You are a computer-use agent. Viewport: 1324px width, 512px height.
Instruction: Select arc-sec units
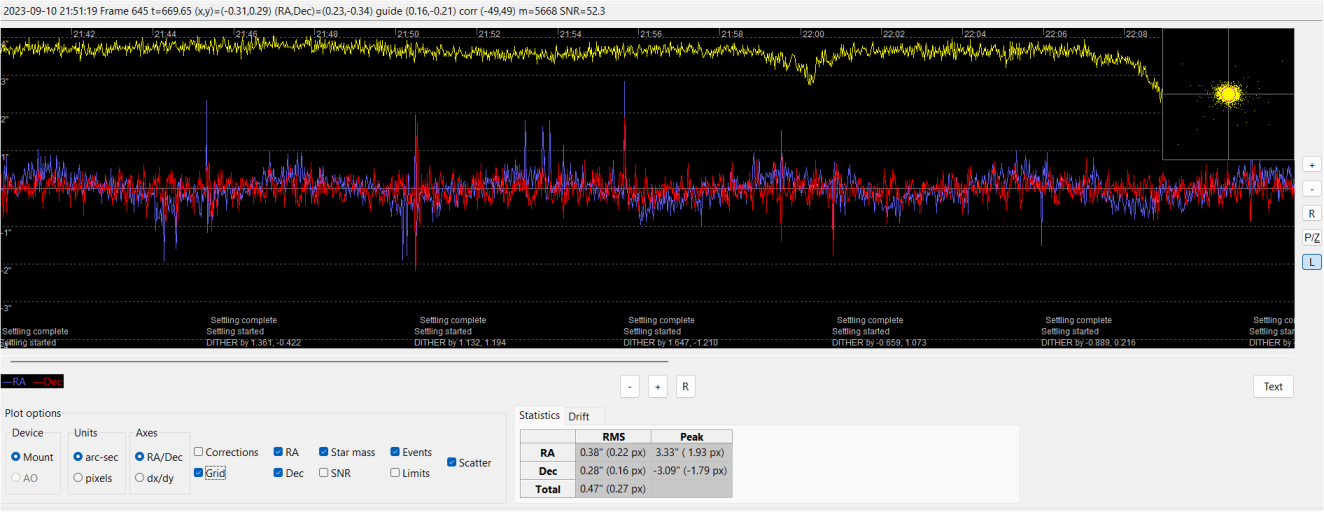[98, 456]
